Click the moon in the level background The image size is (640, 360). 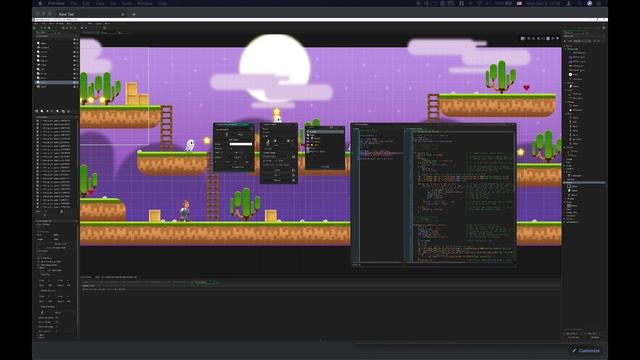274,67
